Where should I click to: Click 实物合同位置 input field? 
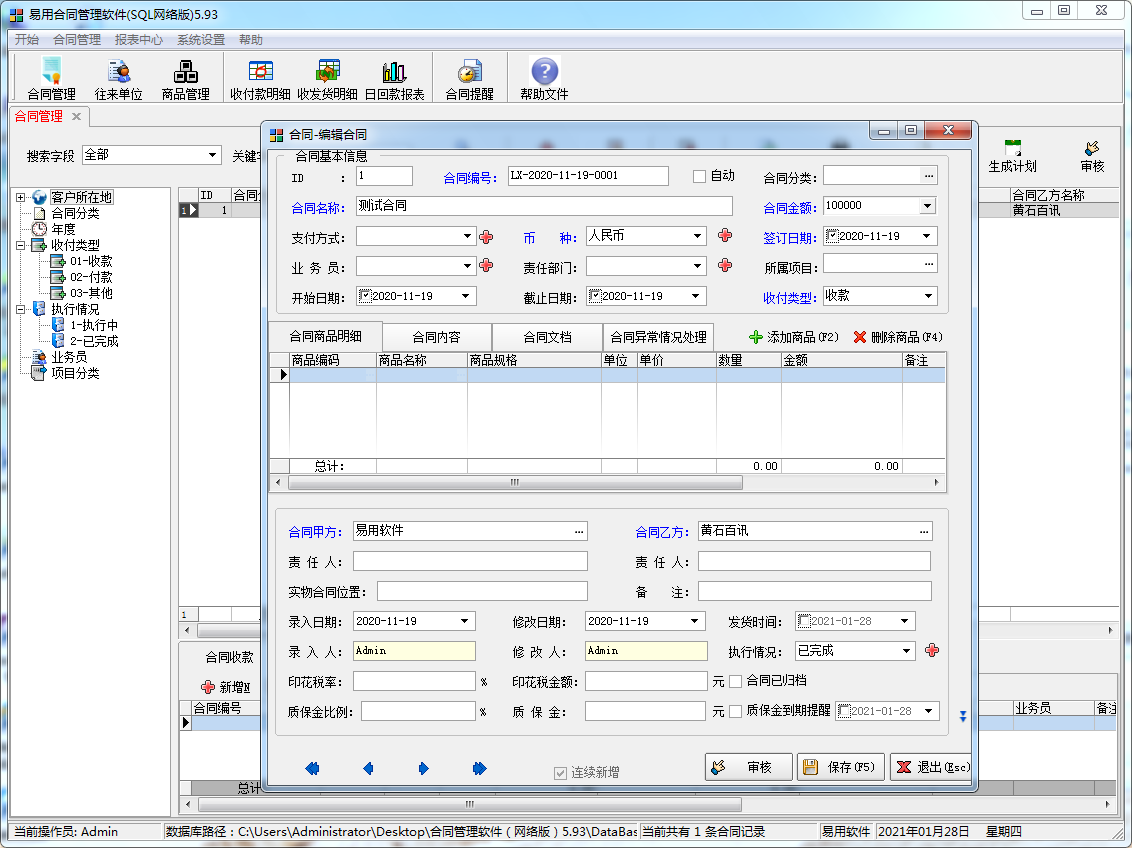482,592
